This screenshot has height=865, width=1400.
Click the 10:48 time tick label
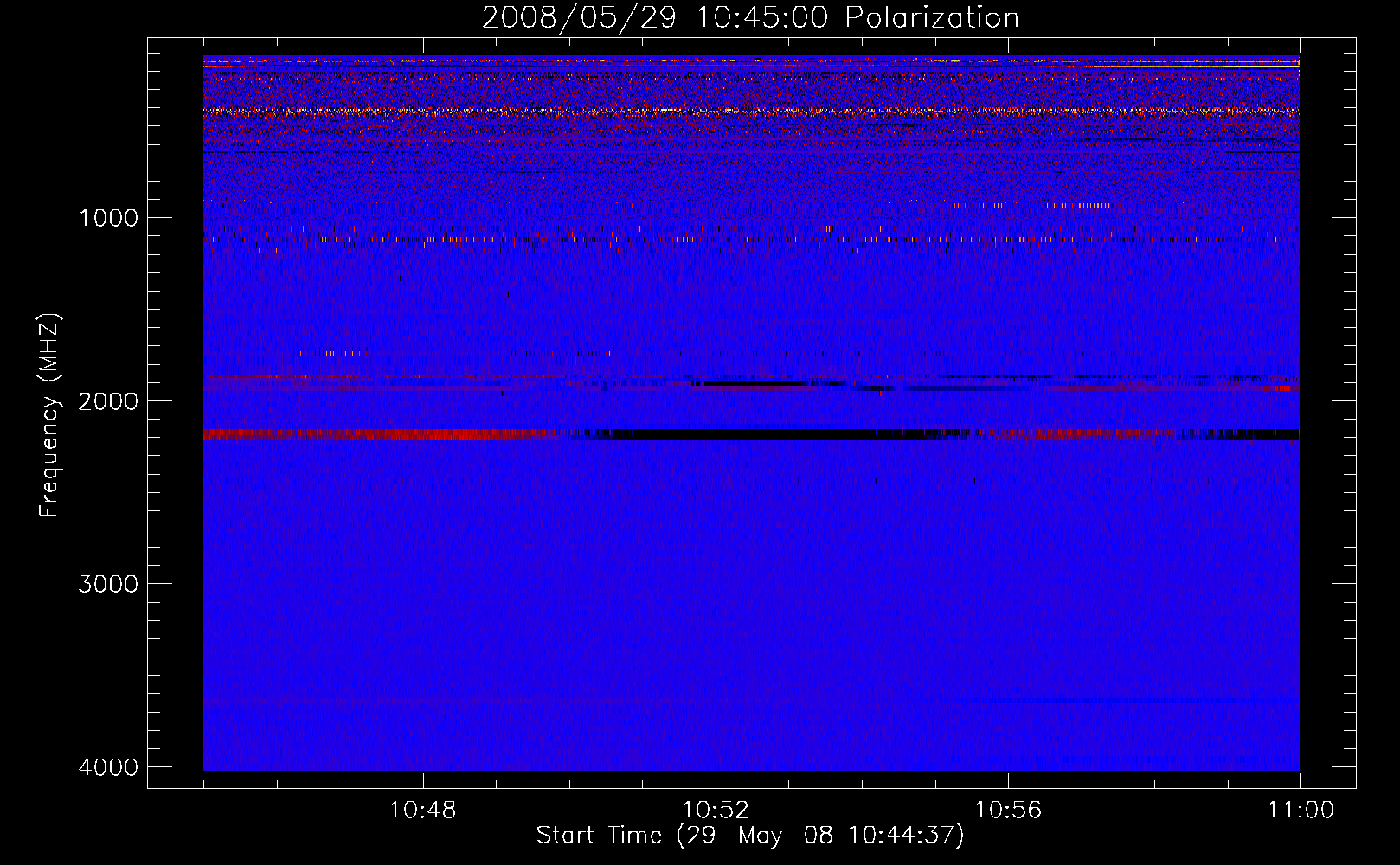click(423, 811)
